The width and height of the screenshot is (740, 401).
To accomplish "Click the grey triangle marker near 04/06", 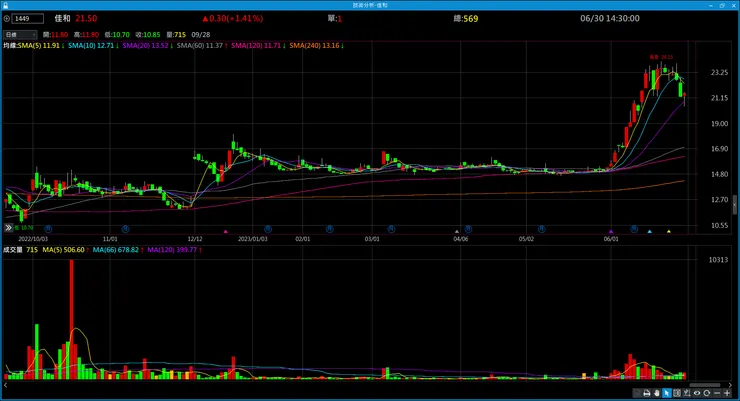I will click(456, 232).
